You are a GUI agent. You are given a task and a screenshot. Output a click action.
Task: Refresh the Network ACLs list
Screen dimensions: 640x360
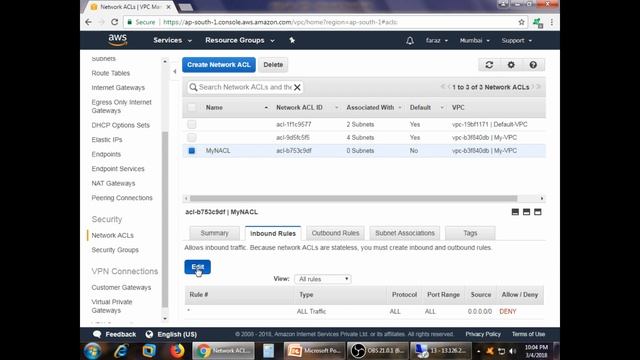[489, 64]
